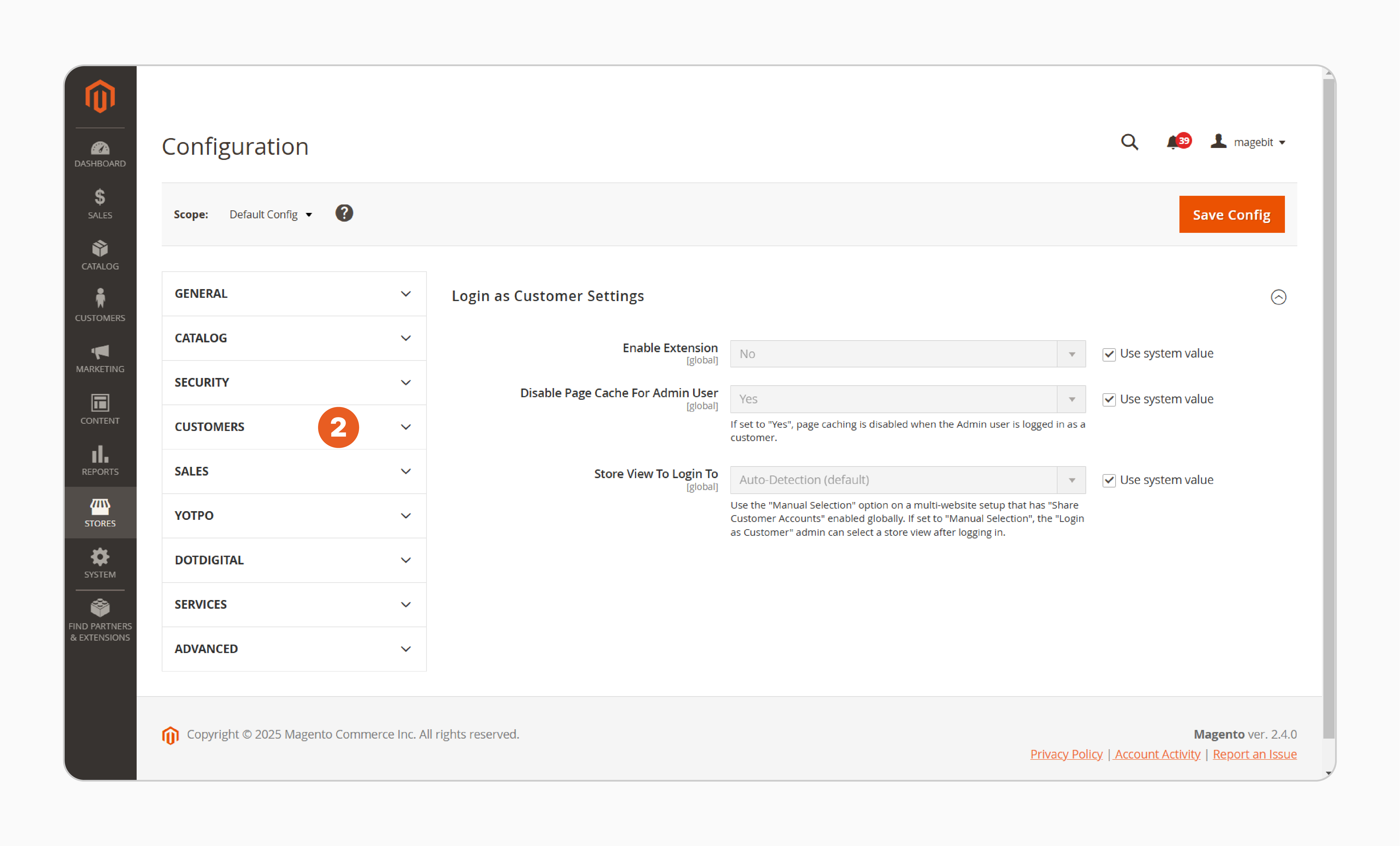The width and height of the screenshot is (1400, 846).
Task: Click the Login as Customer Settings heading
Action: pos(548,296)
